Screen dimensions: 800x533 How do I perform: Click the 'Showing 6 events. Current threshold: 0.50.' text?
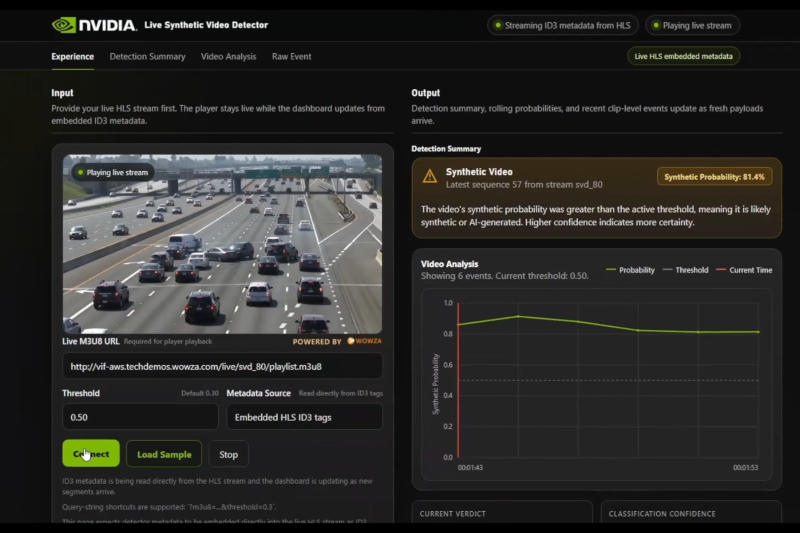[x=504, y=276]
